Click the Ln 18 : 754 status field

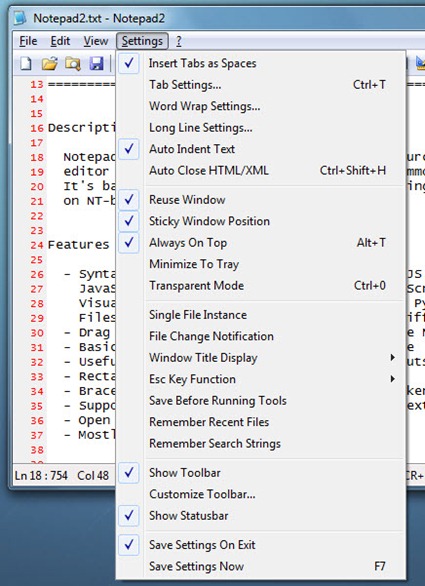tap(41, 475)
